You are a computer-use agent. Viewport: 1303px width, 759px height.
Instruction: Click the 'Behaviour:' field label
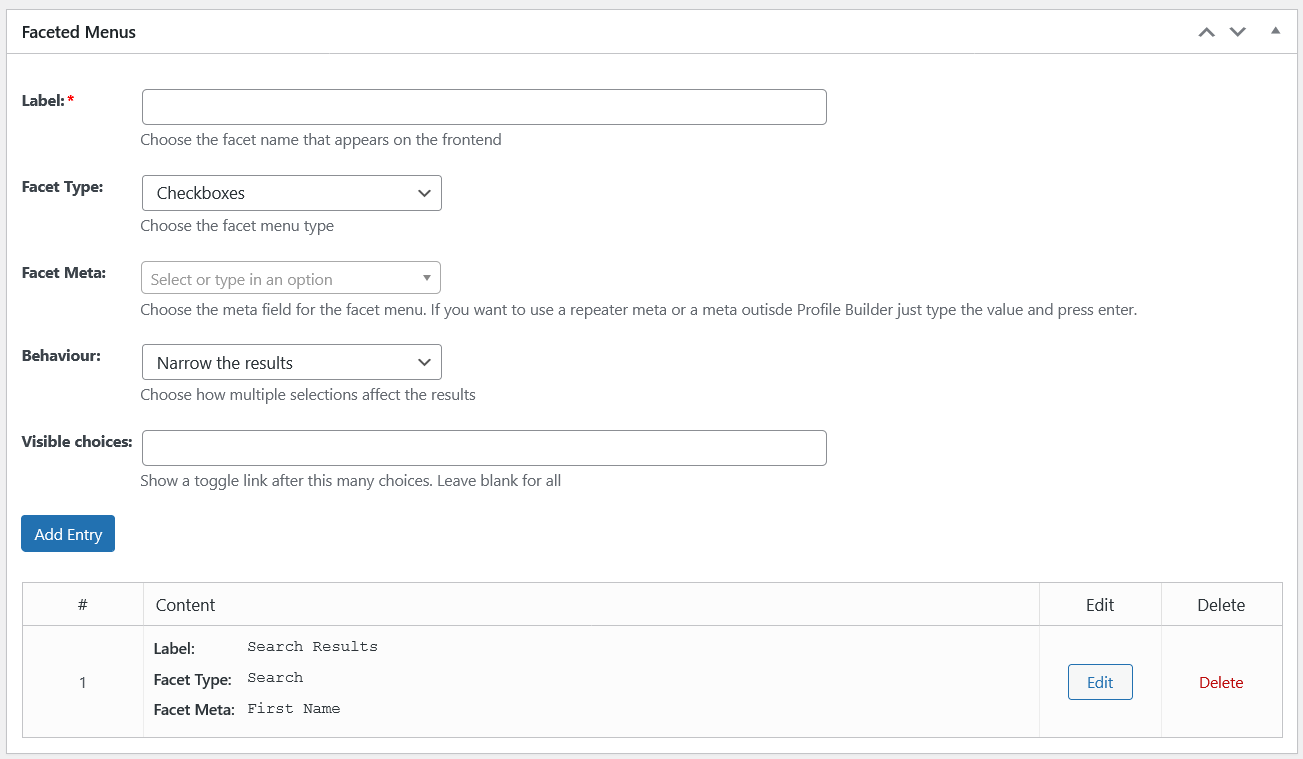pyautogui.click(x=61, y=356)
